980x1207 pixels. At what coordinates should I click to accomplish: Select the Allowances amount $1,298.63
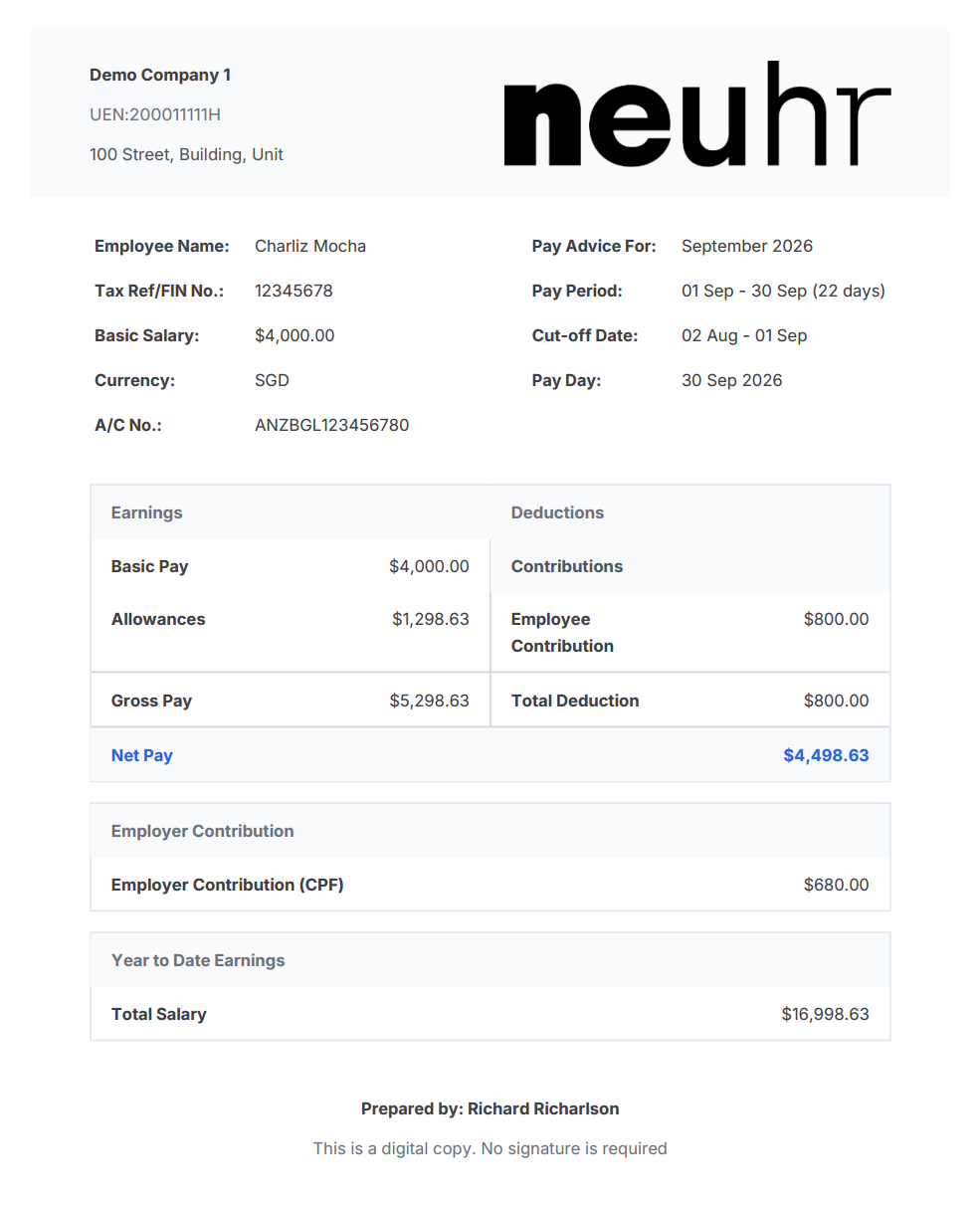[431, 619]
